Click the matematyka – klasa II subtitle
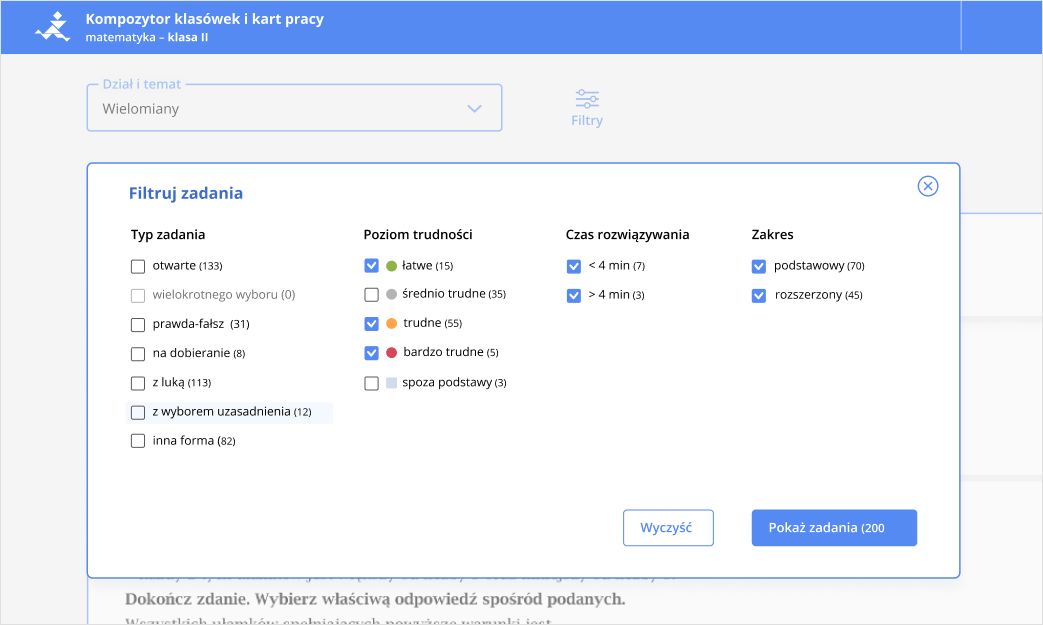The image size is (1043, 625). pyautogui.click(x=146, y=37)
